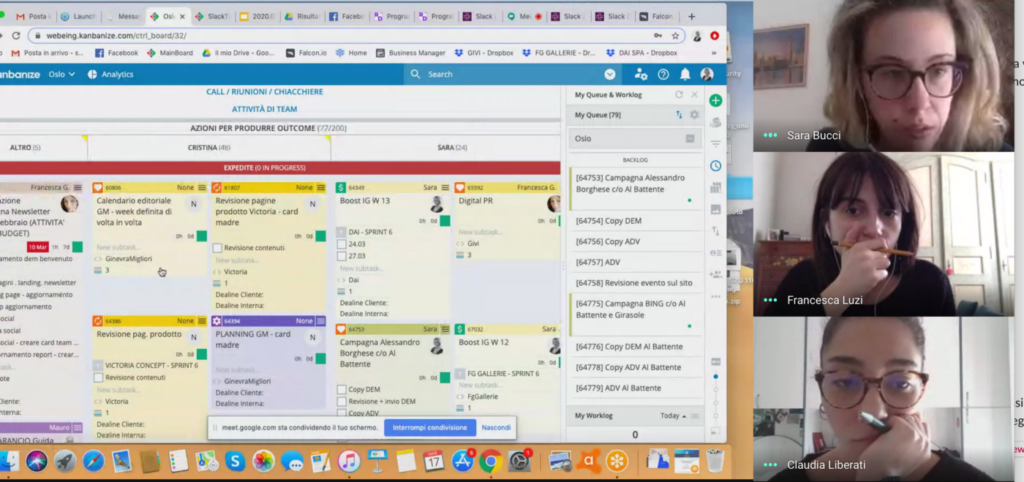
Task: Click the green add new card button
Action: click(715, 100)
